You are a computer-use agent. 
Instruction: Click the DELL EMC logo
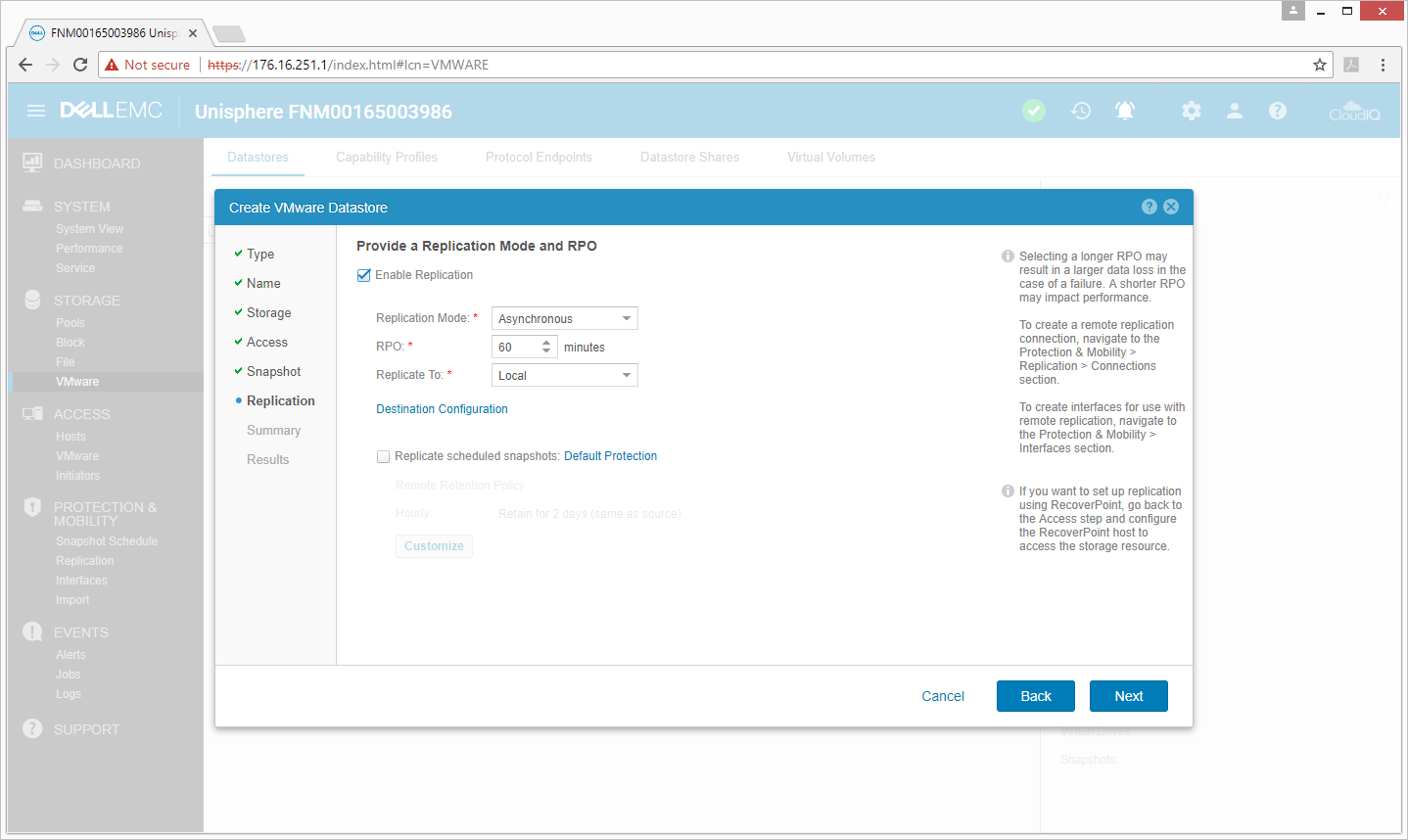(x=111, y=111)
